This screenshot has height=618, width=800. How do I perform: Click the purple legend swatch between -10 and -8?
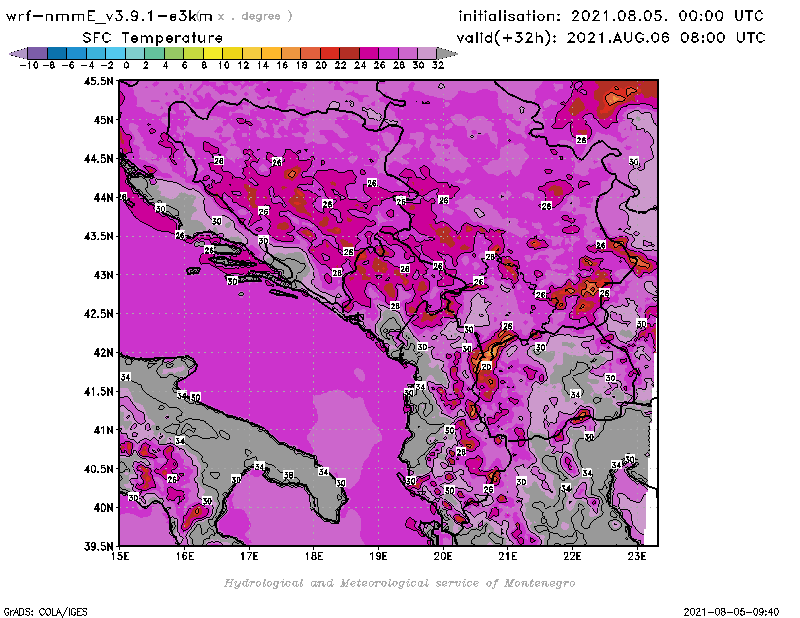pos(38,53)
